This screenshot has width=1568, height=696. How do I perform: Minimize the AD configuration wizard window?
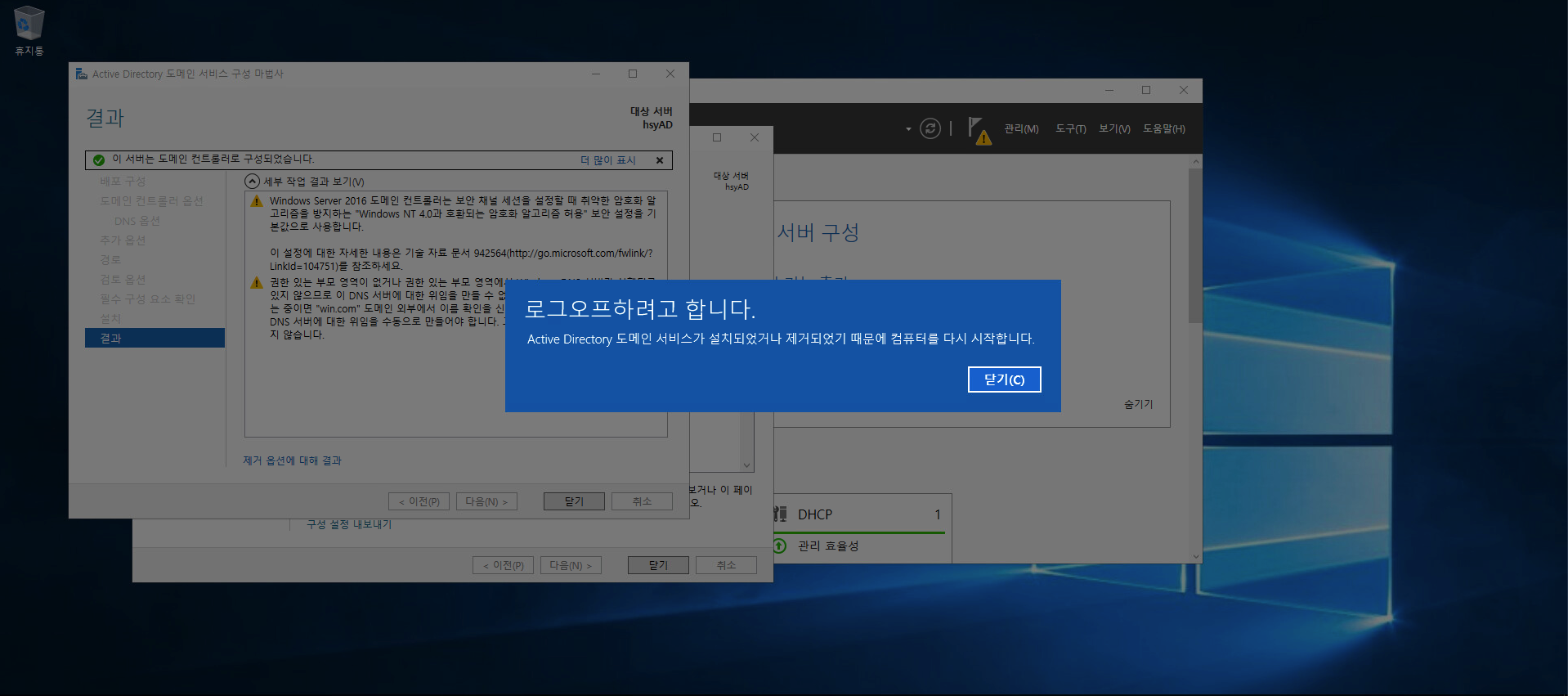tap(596, 74)
